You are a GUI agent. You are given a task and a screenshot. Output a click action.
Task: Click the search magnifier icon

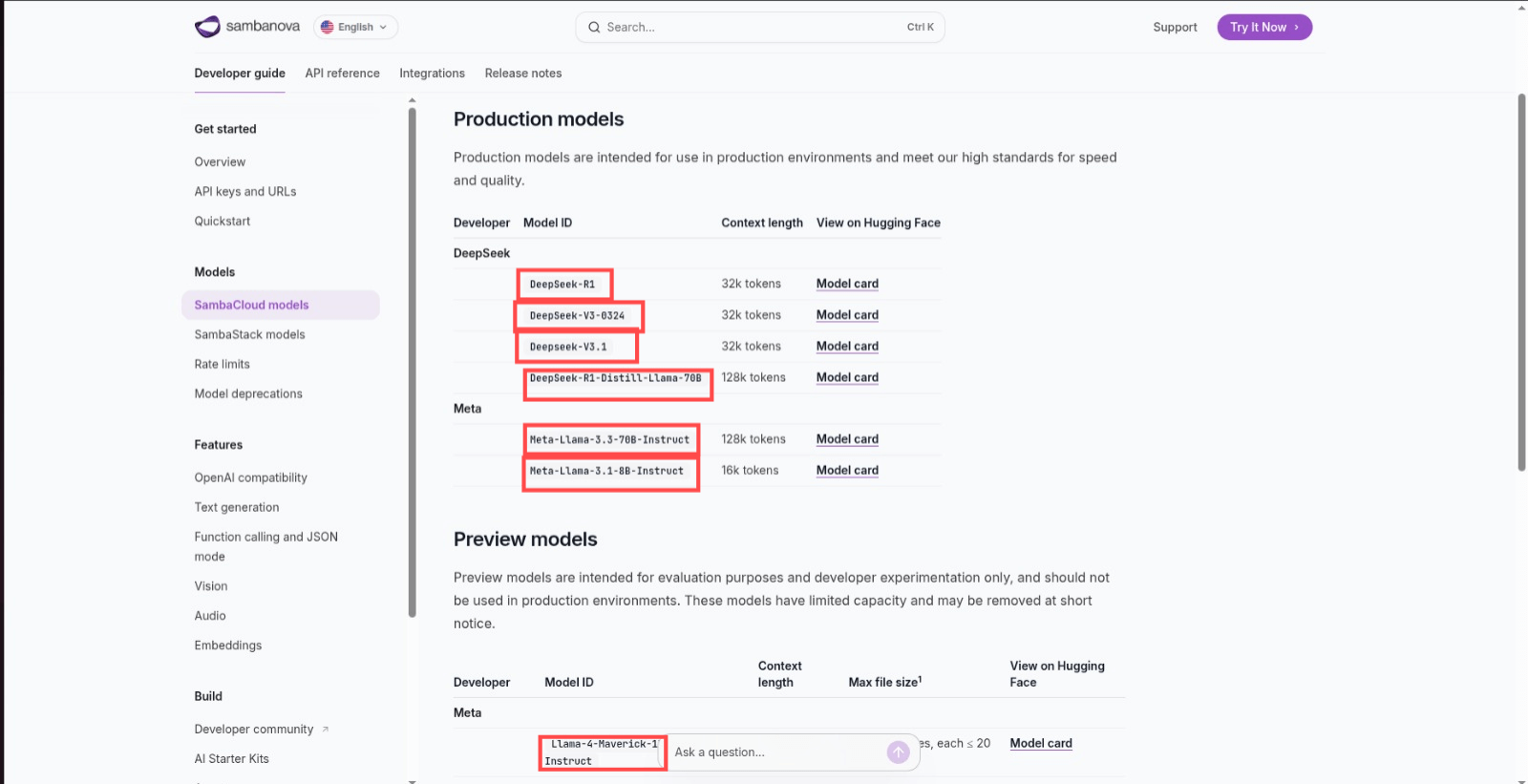tap(594, 27)
